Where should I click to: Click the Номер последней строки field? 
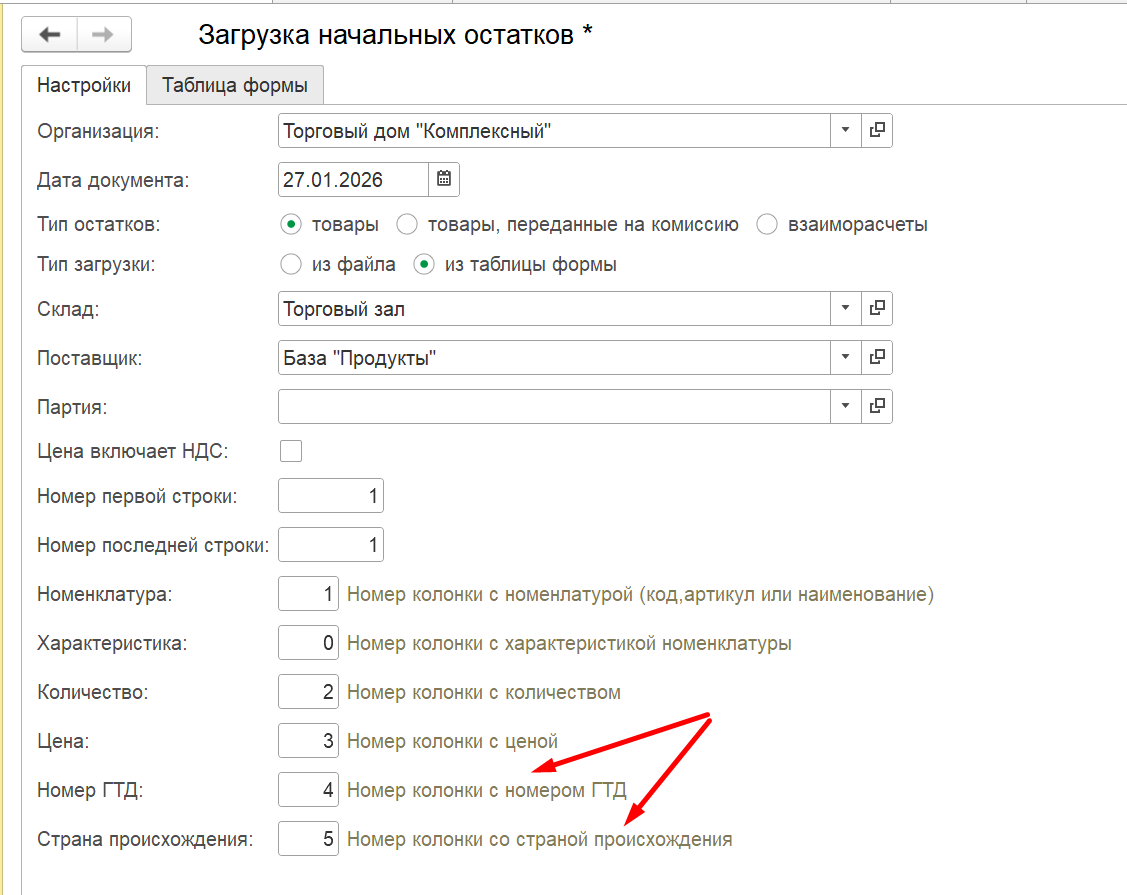331,544
